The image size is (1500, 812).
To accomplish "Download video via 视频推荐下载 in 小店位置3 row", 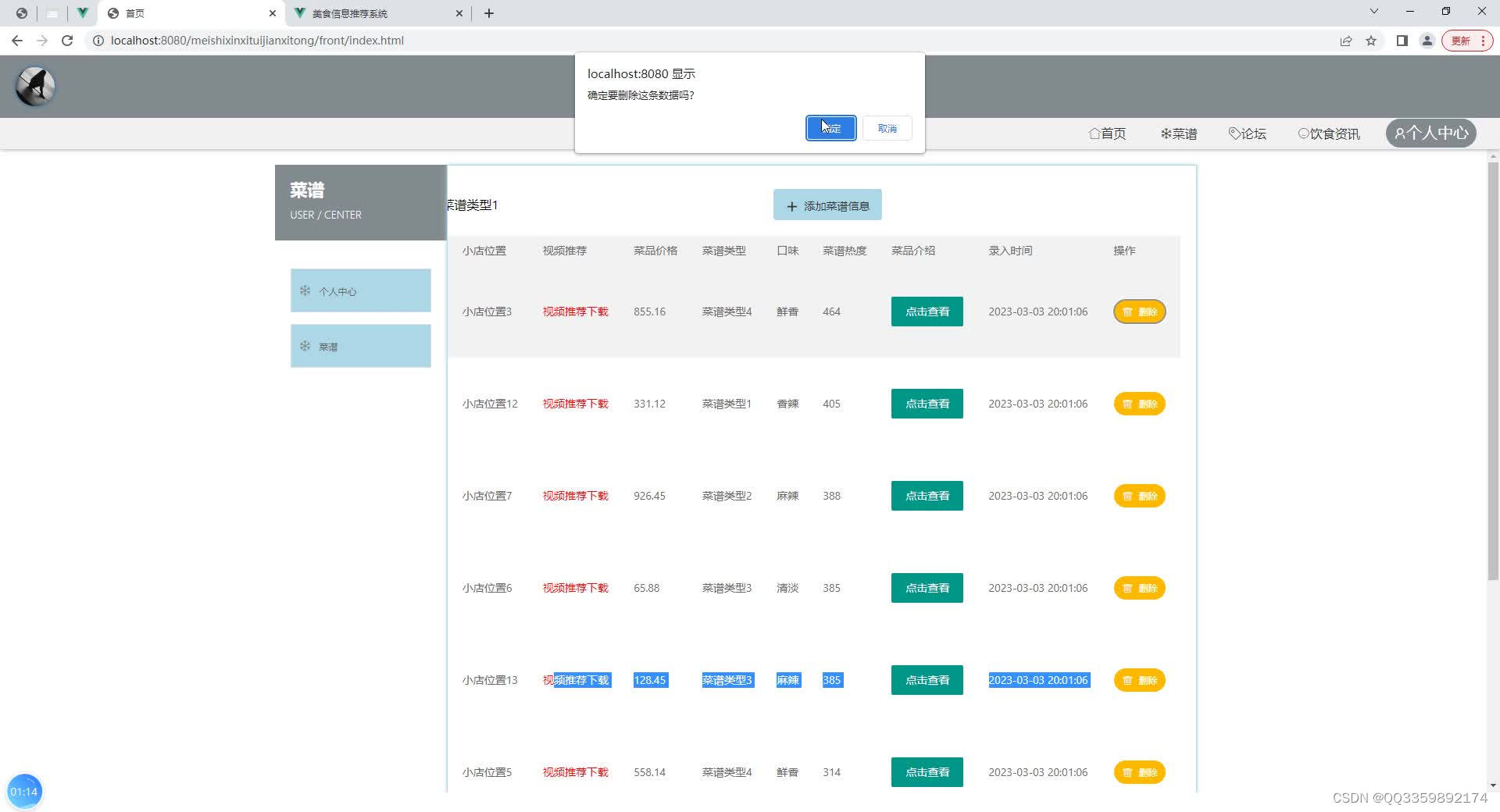I will click(x=576, y=312).
